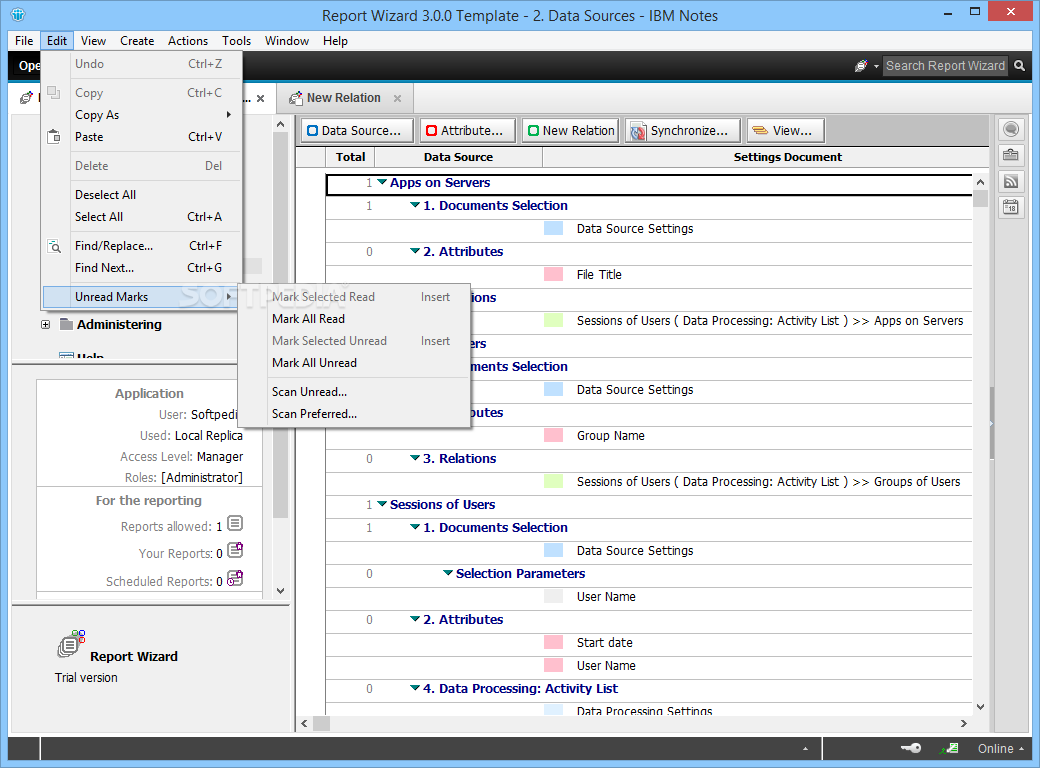Screen dimensions: 1040x768
Task: Collapse Sessions of Users category
Action: pos(382,504)
